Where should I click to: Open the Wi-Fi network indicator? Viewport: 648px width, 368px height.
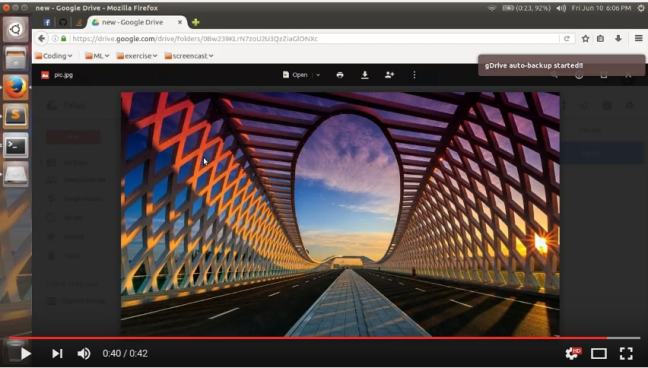pos(492,8)
